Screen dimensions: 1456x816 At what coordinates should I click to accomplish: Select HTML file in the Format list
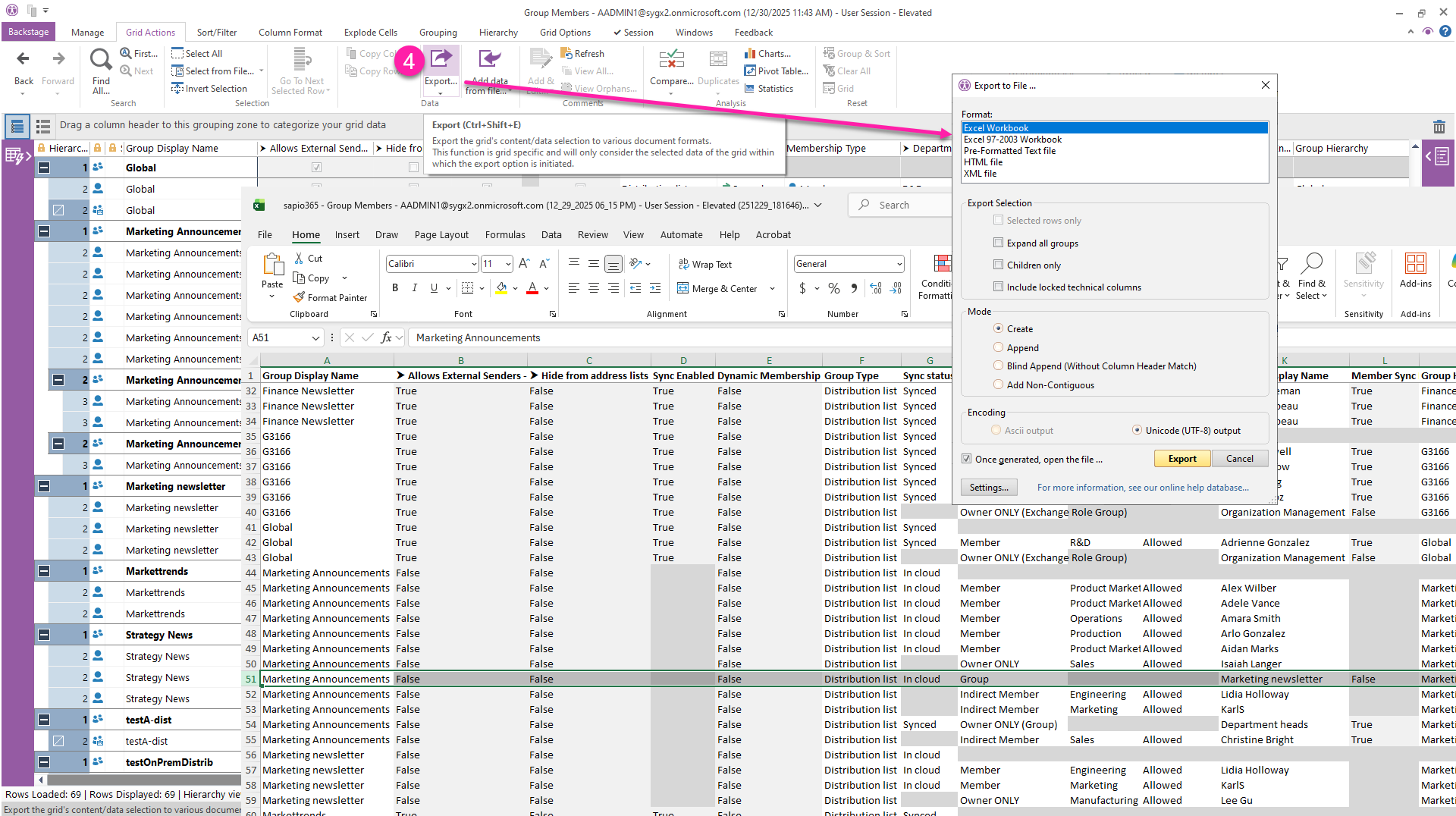983,162
